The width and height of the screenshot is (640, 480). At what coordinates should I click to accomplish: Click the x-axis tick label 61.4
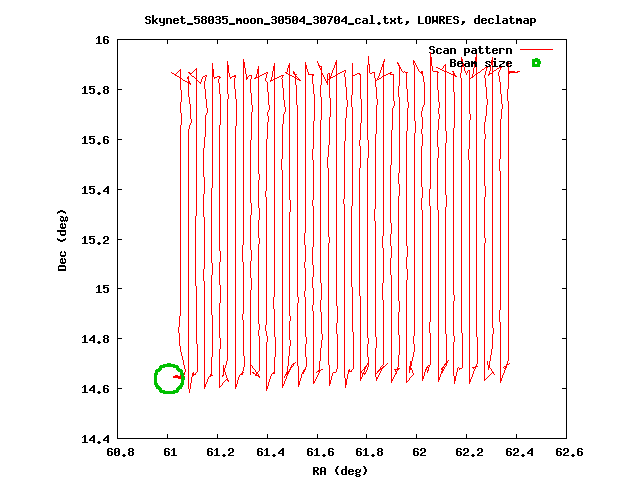[x=270, y=452]
